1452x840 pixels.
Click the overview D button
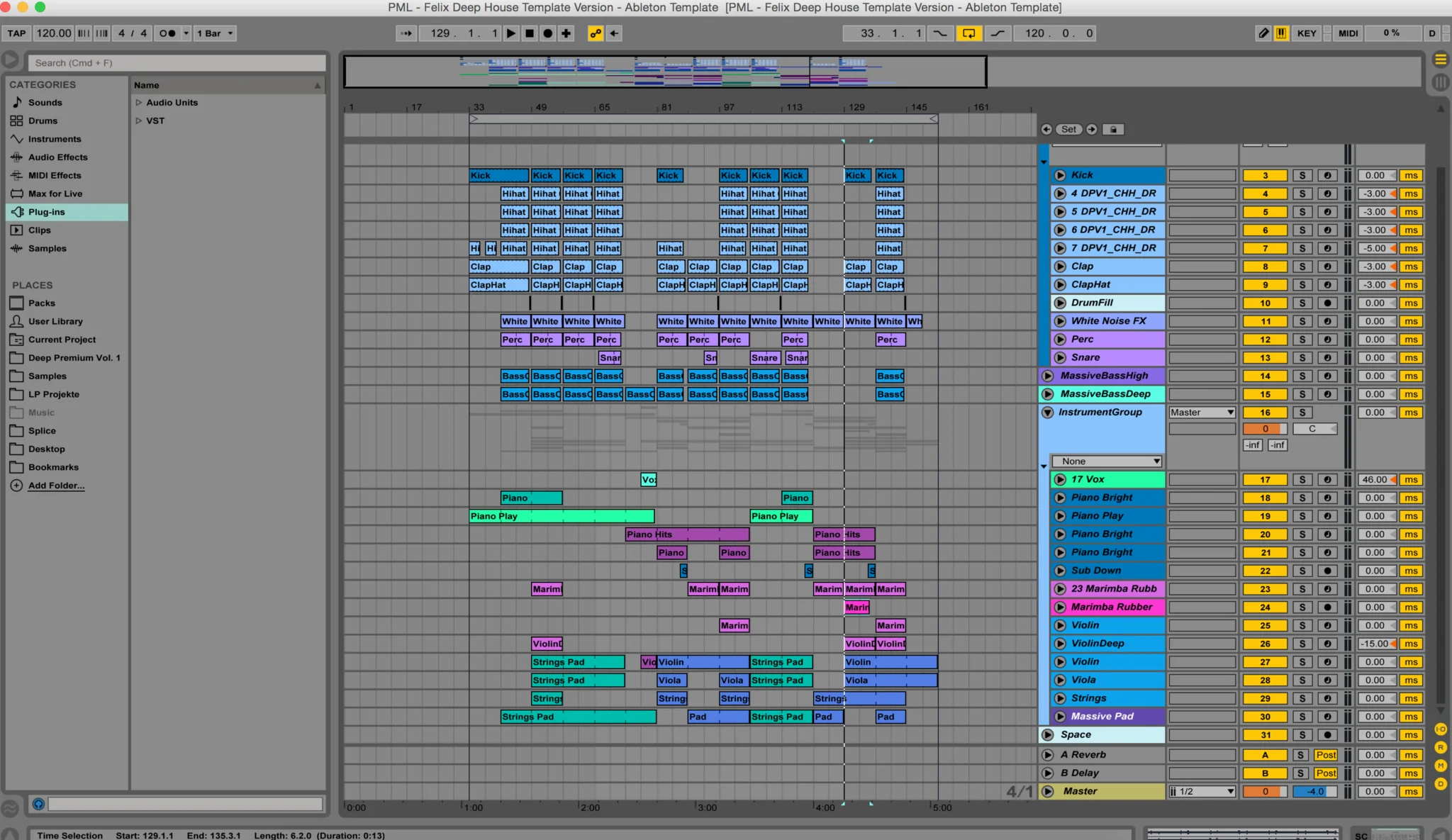(x=1431, y=33)
